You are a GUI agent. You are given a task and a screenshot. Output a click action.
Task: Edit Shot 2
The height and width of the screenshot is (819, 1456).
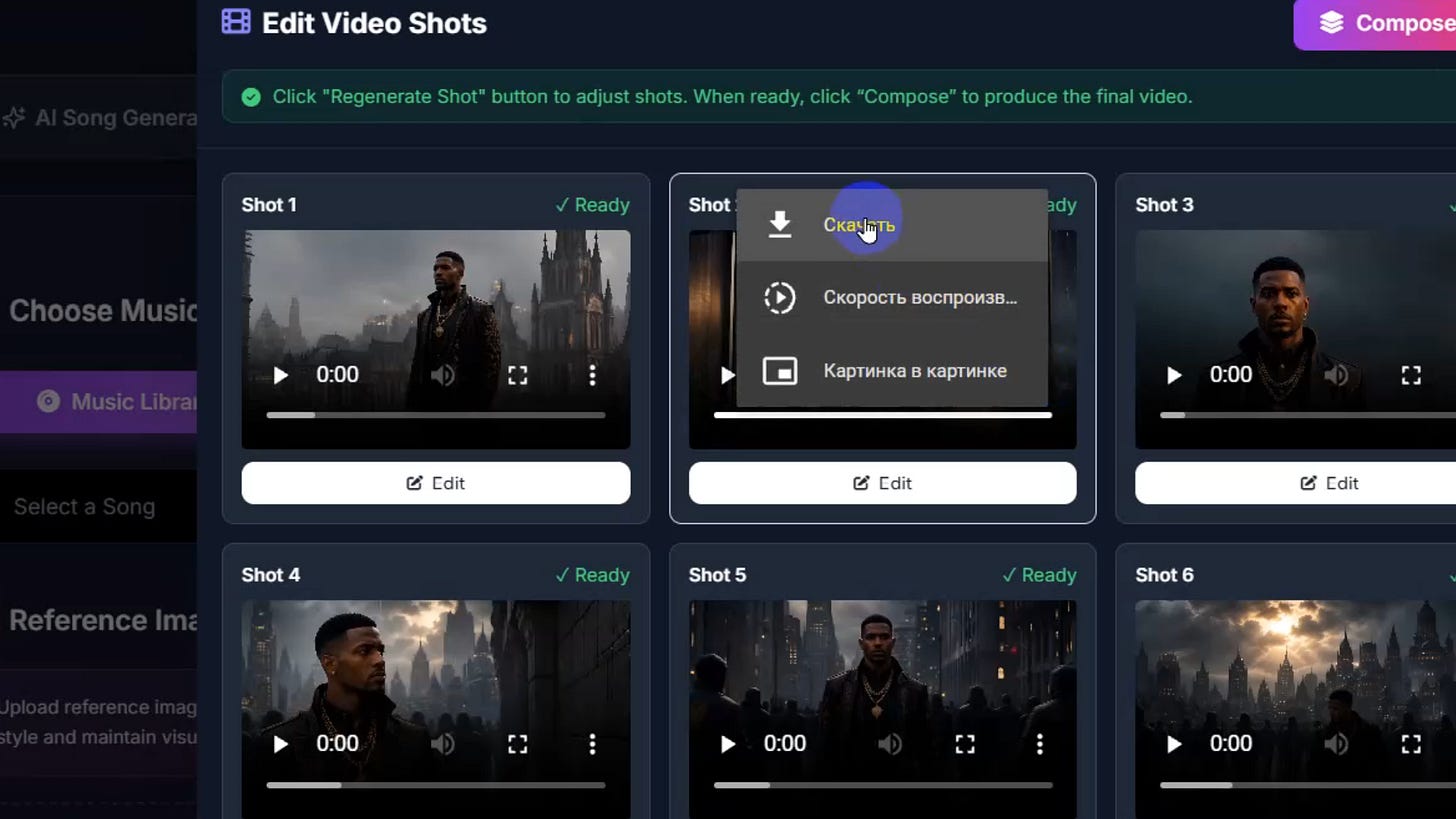[x=883, y=483]
